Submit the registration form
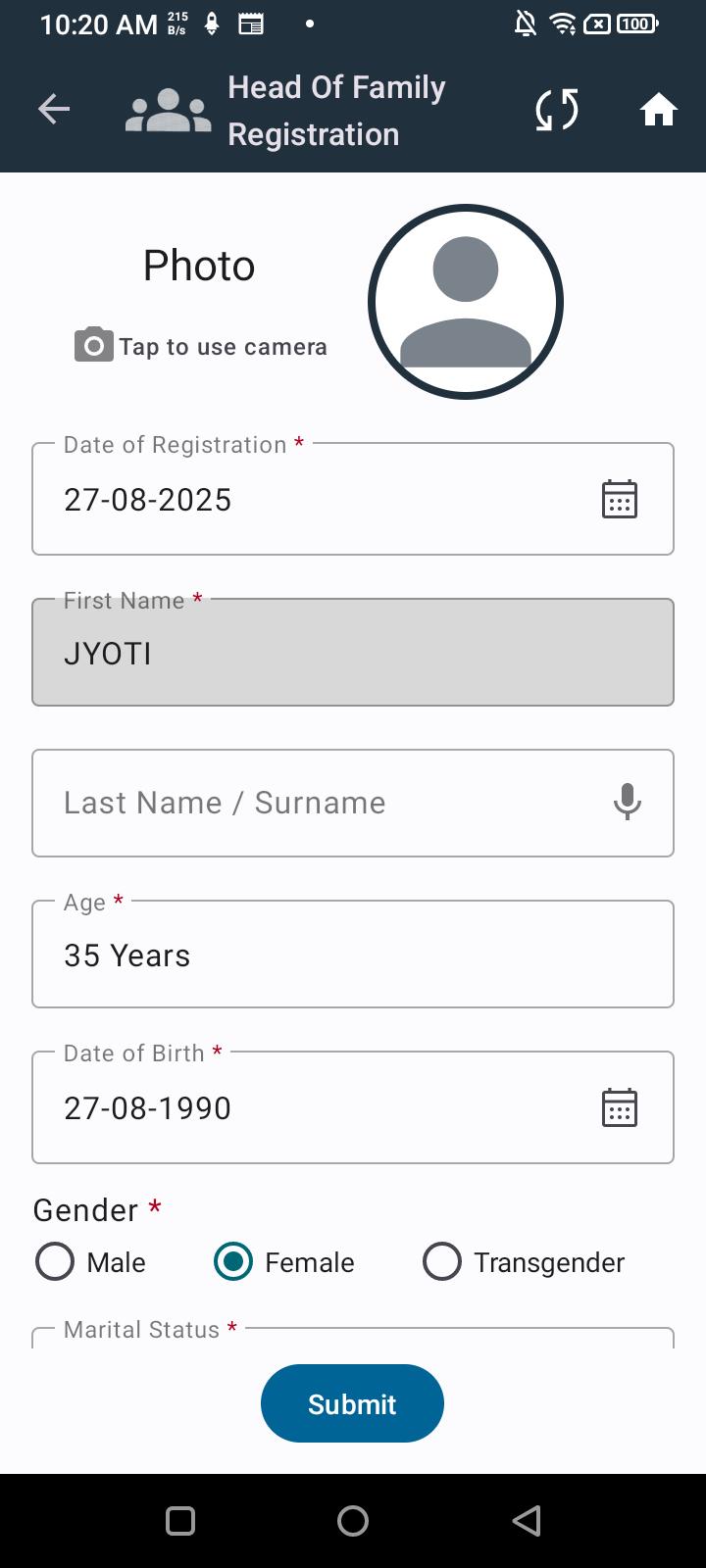This screenshot has width=706, height=1568. [352, 1403]
